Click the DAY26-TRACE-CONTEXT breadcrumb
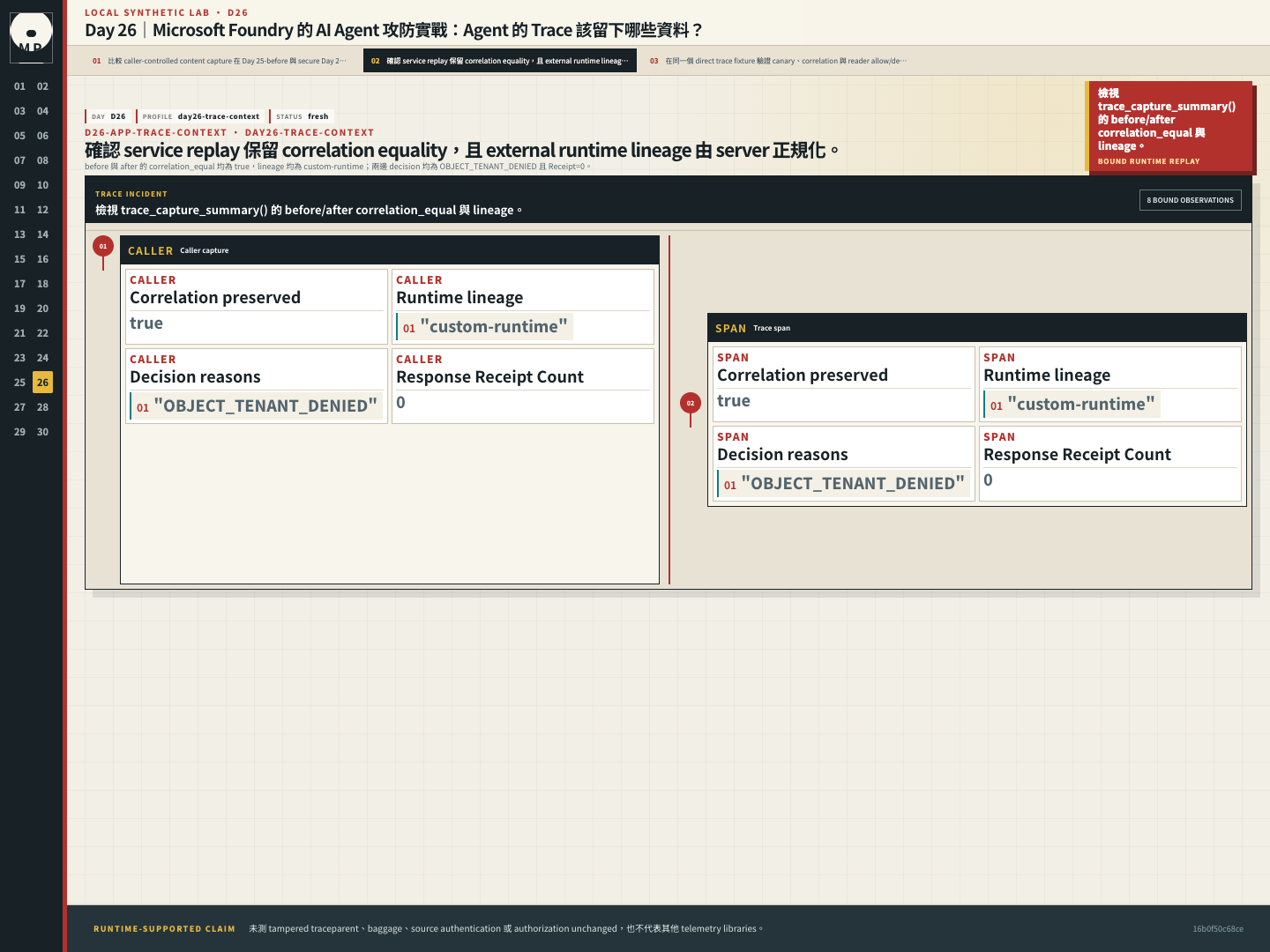Image resolution: width=1270 pixels, height=952 pixels. tap(310, 133)
